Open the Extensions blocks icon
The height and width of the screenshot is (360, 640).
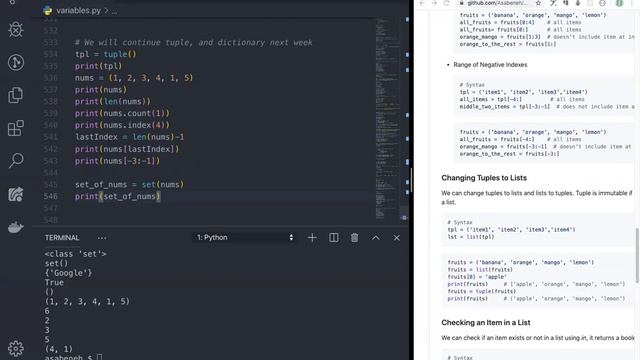(x=16, y=128)
